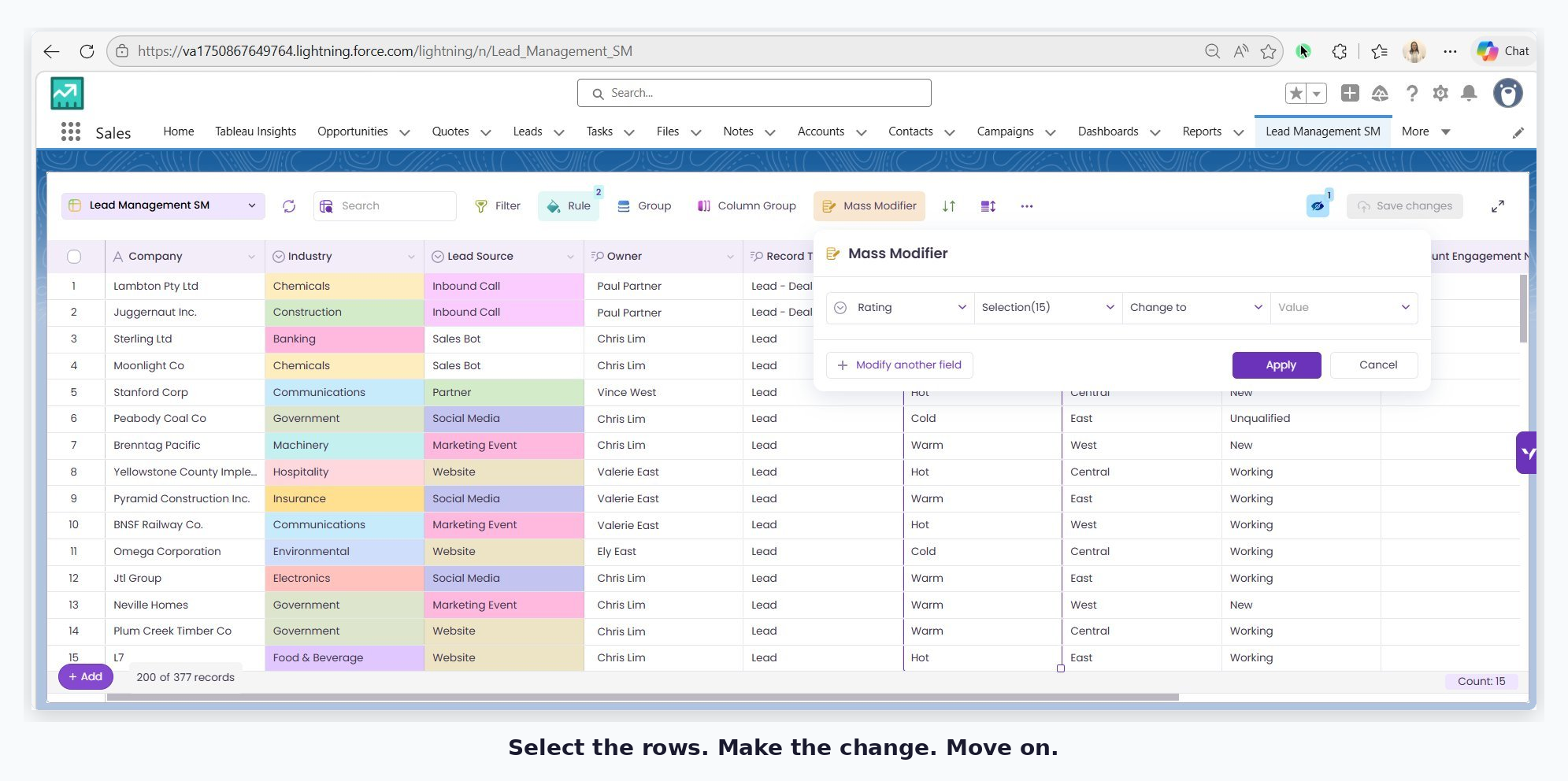Open the more options ellipsis in grid toolbar
This screenshot has width=1568, height=781.
coord(1027,206)
